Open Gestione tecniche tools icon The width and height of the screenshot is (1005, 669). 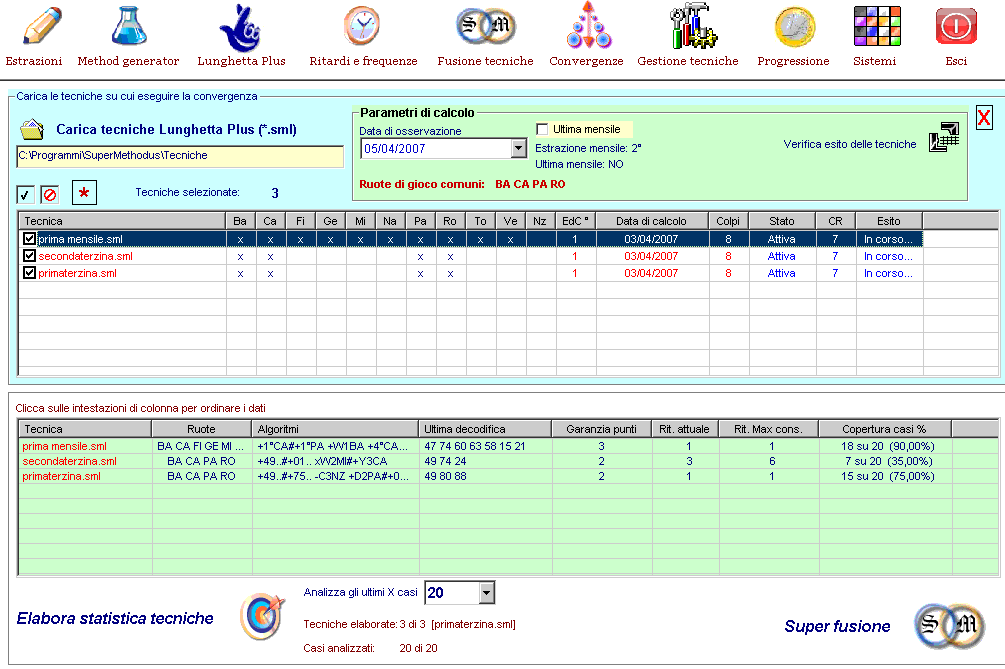click(x=692, y=26)
